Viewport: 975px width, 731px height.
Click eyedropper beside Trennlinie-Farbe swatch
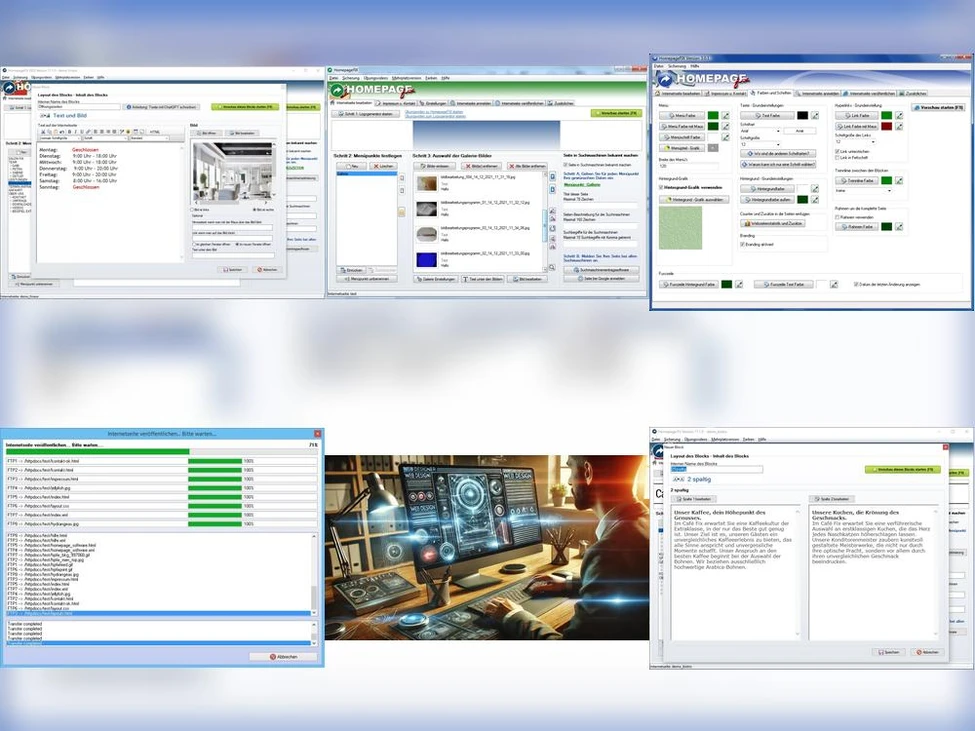[x=899, y=180]
